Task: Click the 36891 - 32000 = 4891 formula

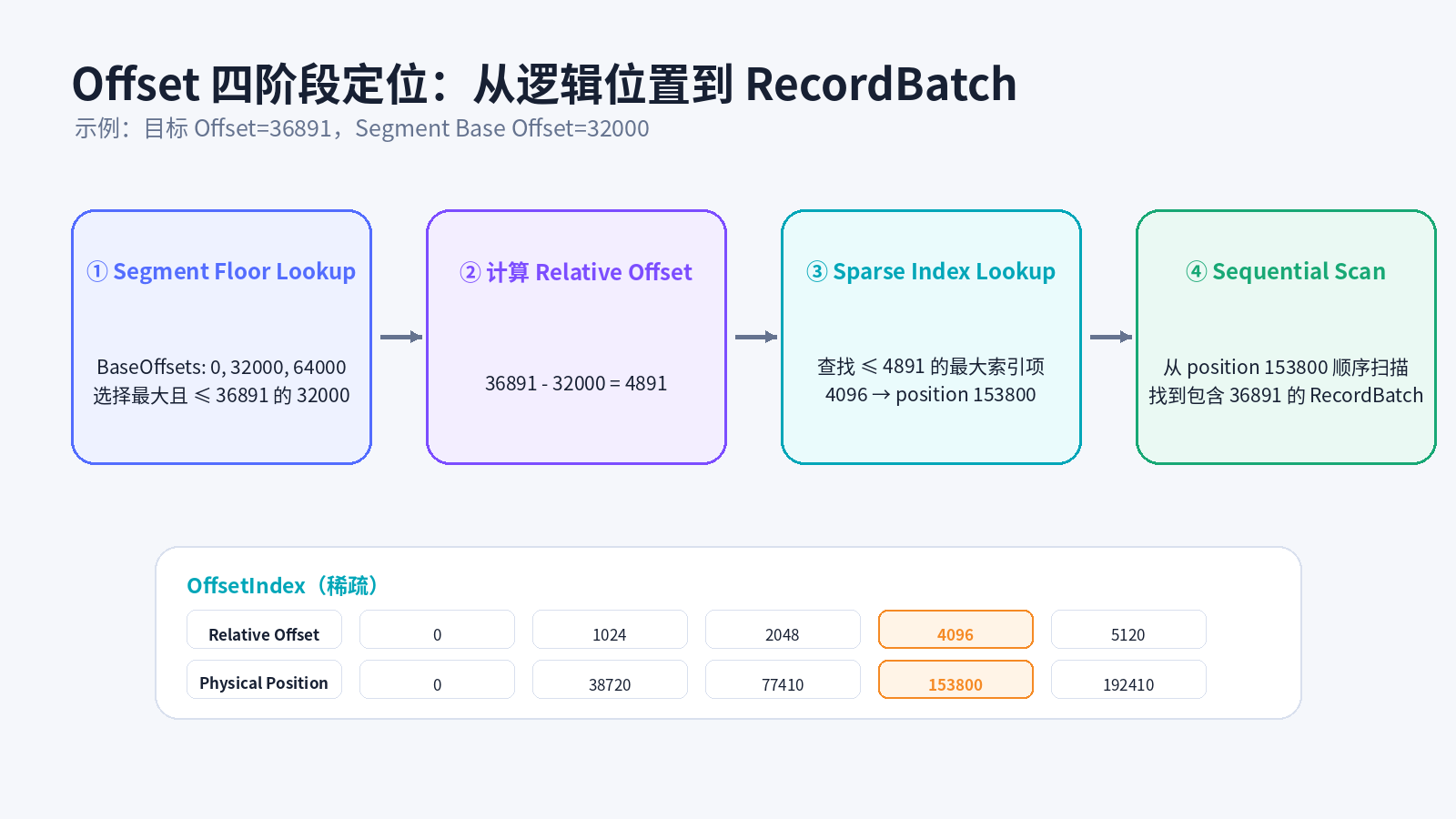Action: click(x=576, y=383)
